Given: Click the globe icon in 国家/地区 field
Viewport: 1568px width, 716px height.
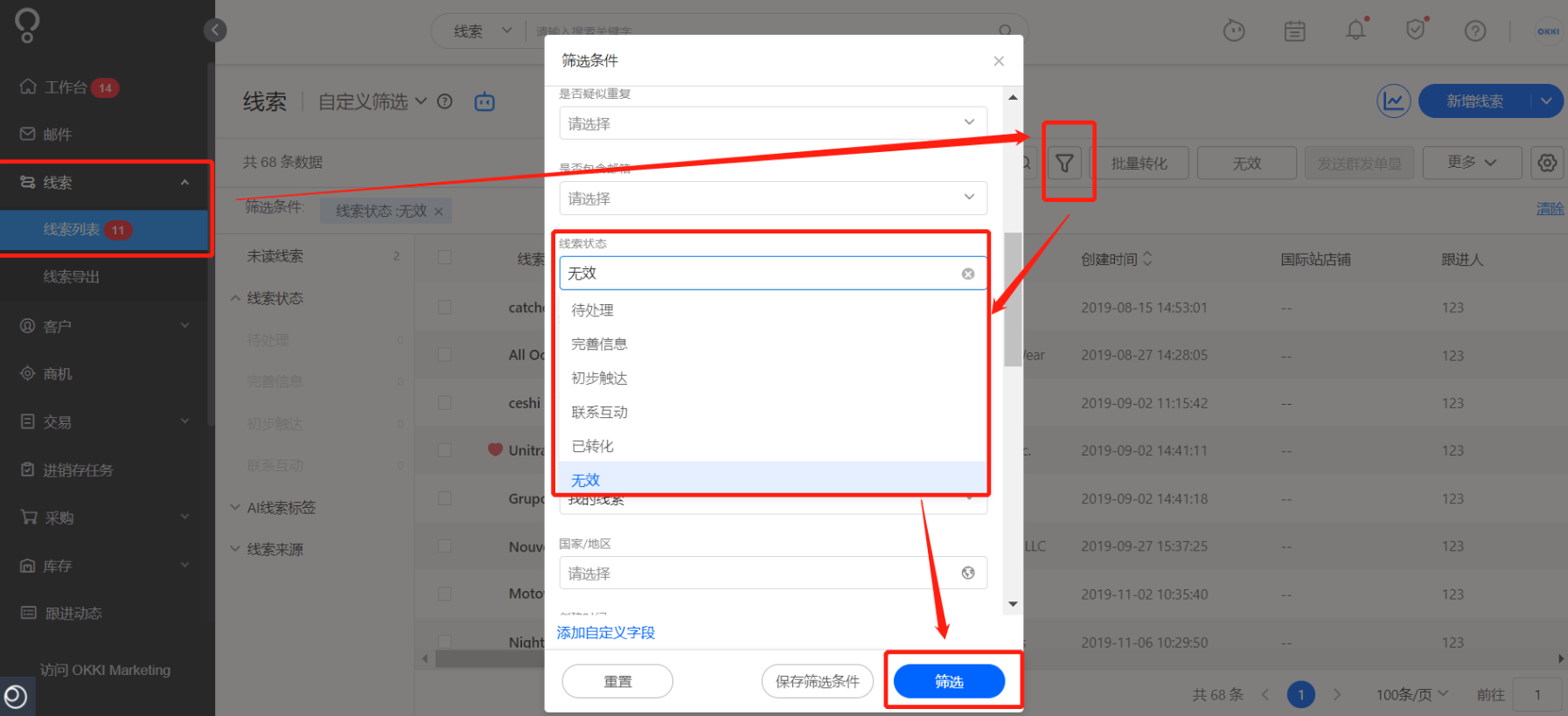Looking at the screenshot, I should point(968,573).
